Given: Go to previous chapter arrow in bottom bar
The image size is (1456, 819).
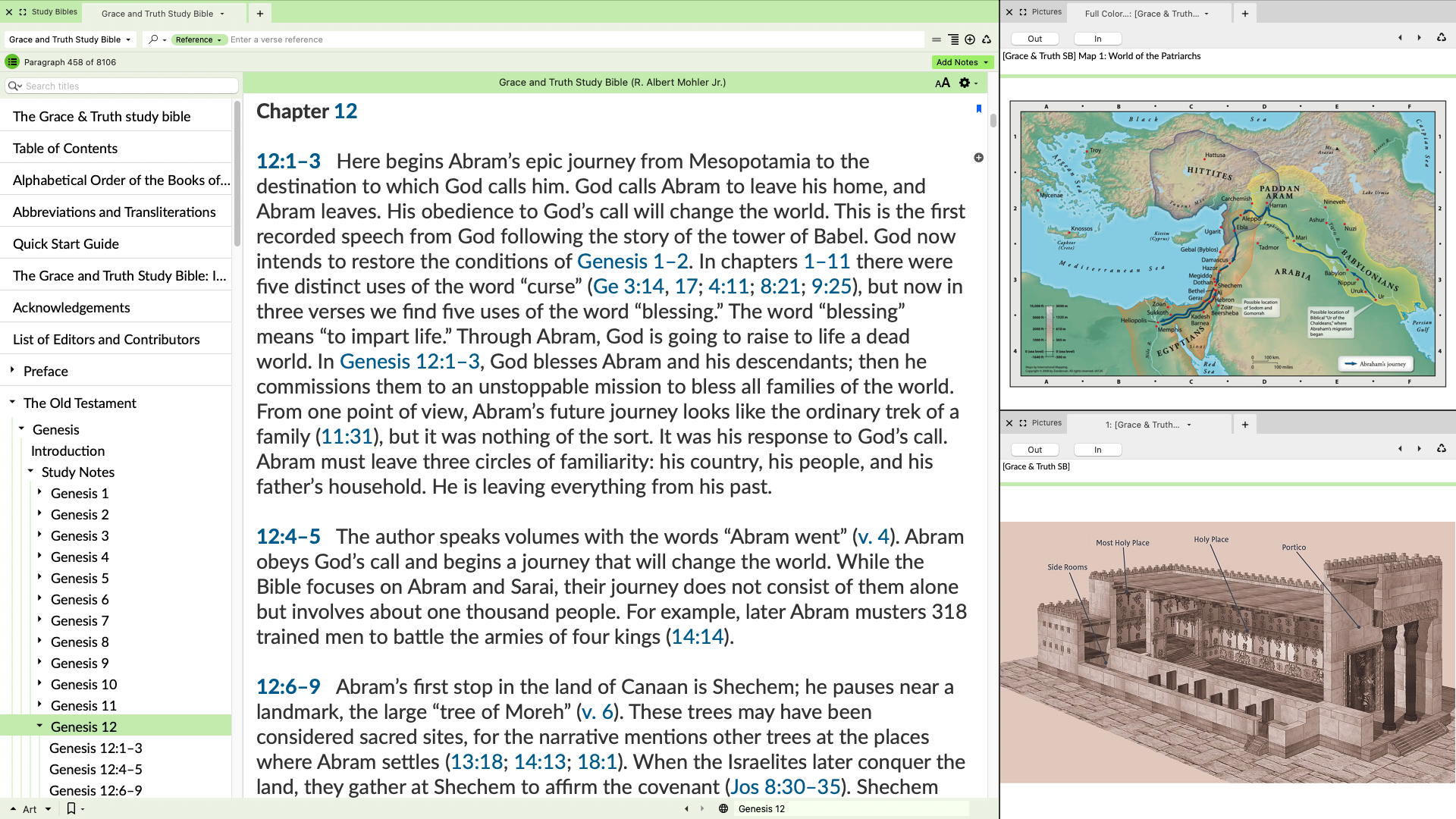Looking at the screenshot, I should pyautogui.click(x=687, y=809).
